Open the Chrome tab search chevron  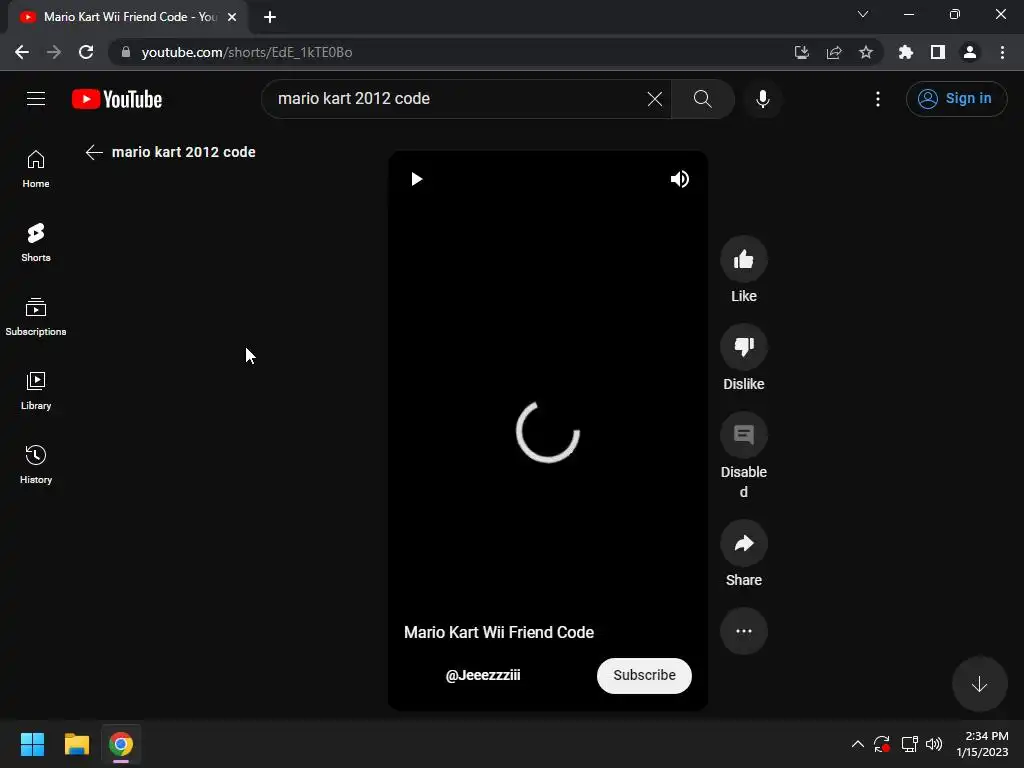tap(863, 14)
